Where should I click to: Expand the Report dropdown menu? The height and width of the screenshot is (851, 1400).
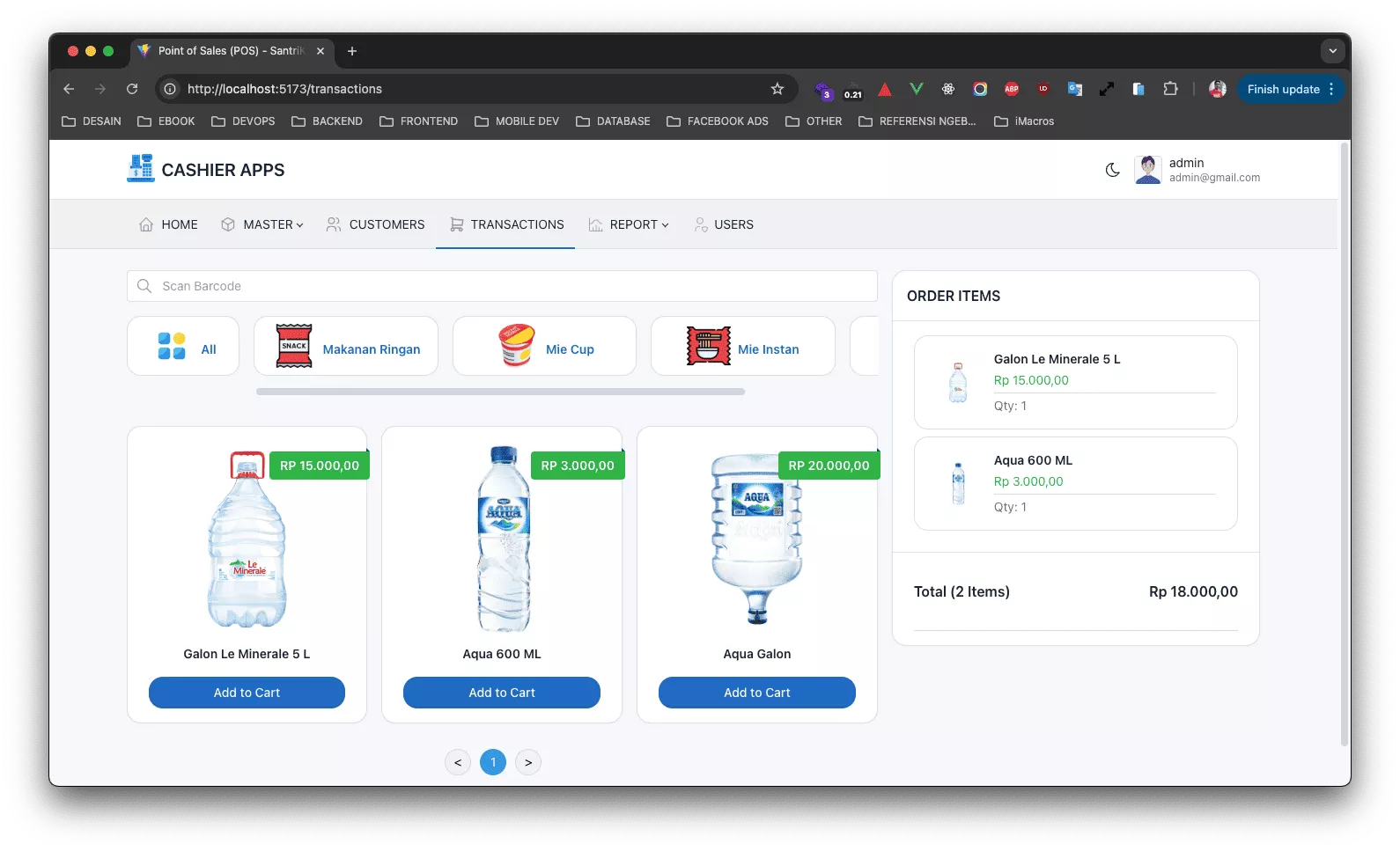[629, 224]
